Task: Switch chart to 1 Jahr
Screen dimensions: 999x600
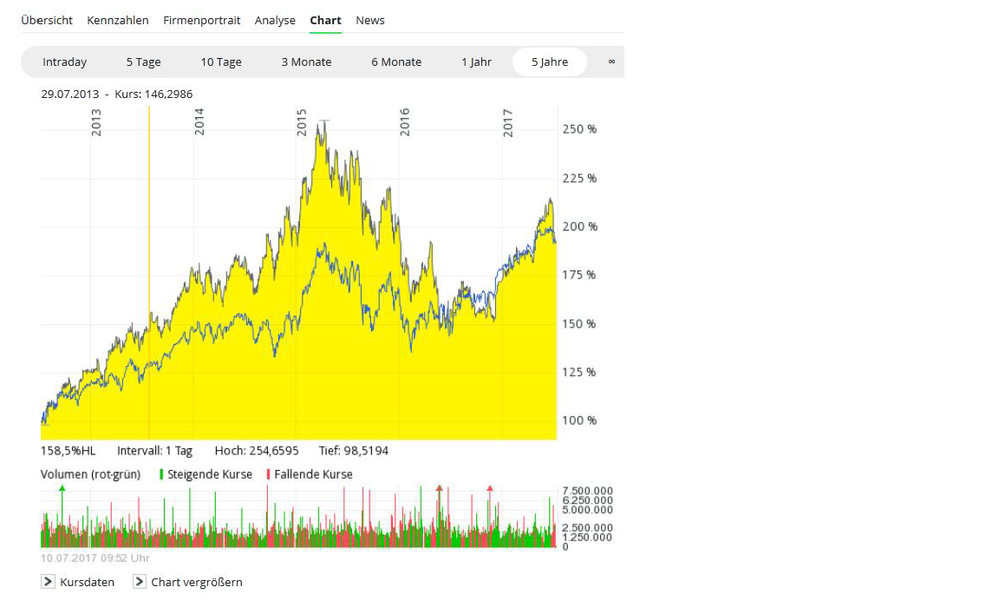Action: pos(476,62)
